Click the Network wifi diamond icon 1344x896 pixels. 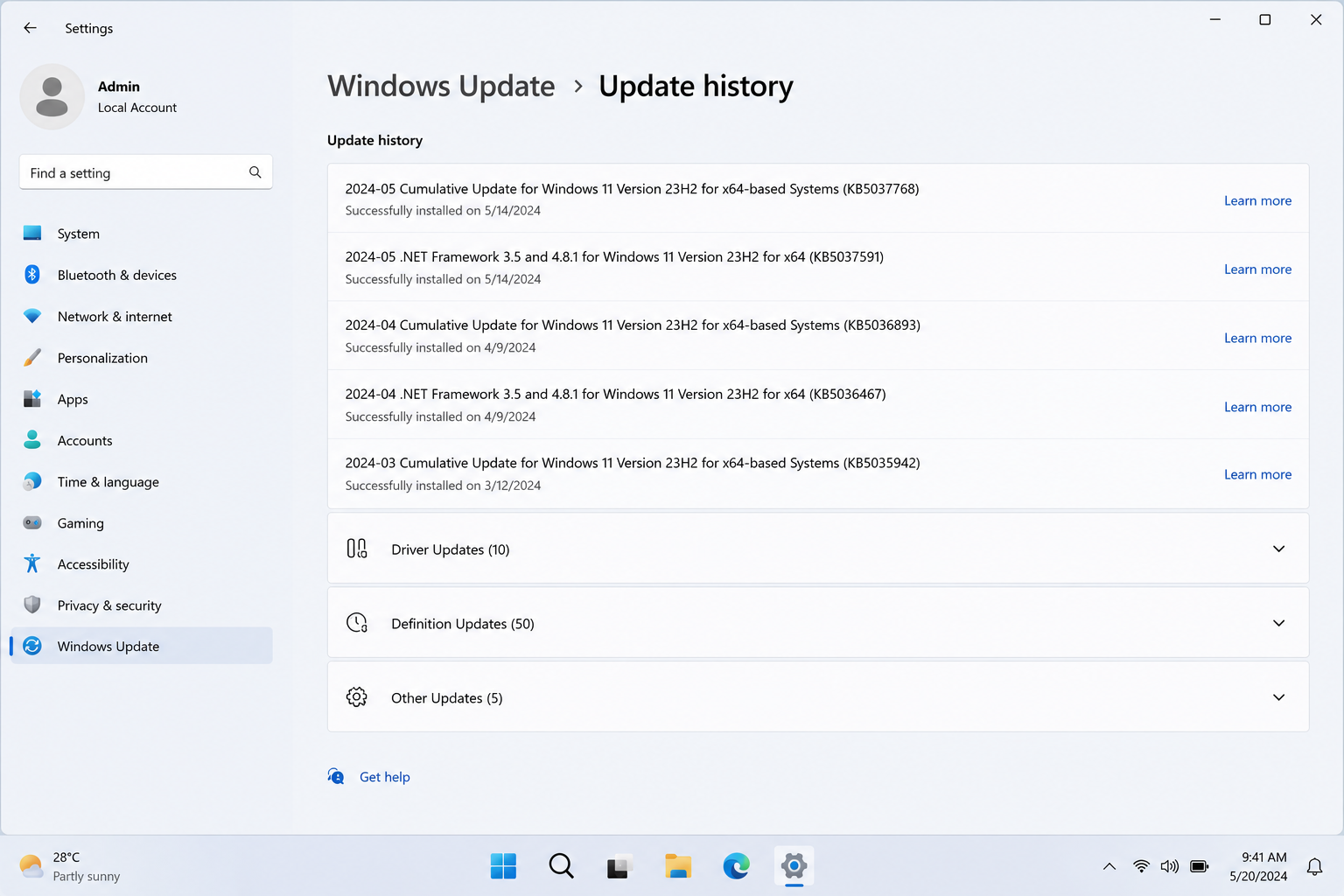click(32, 316)
